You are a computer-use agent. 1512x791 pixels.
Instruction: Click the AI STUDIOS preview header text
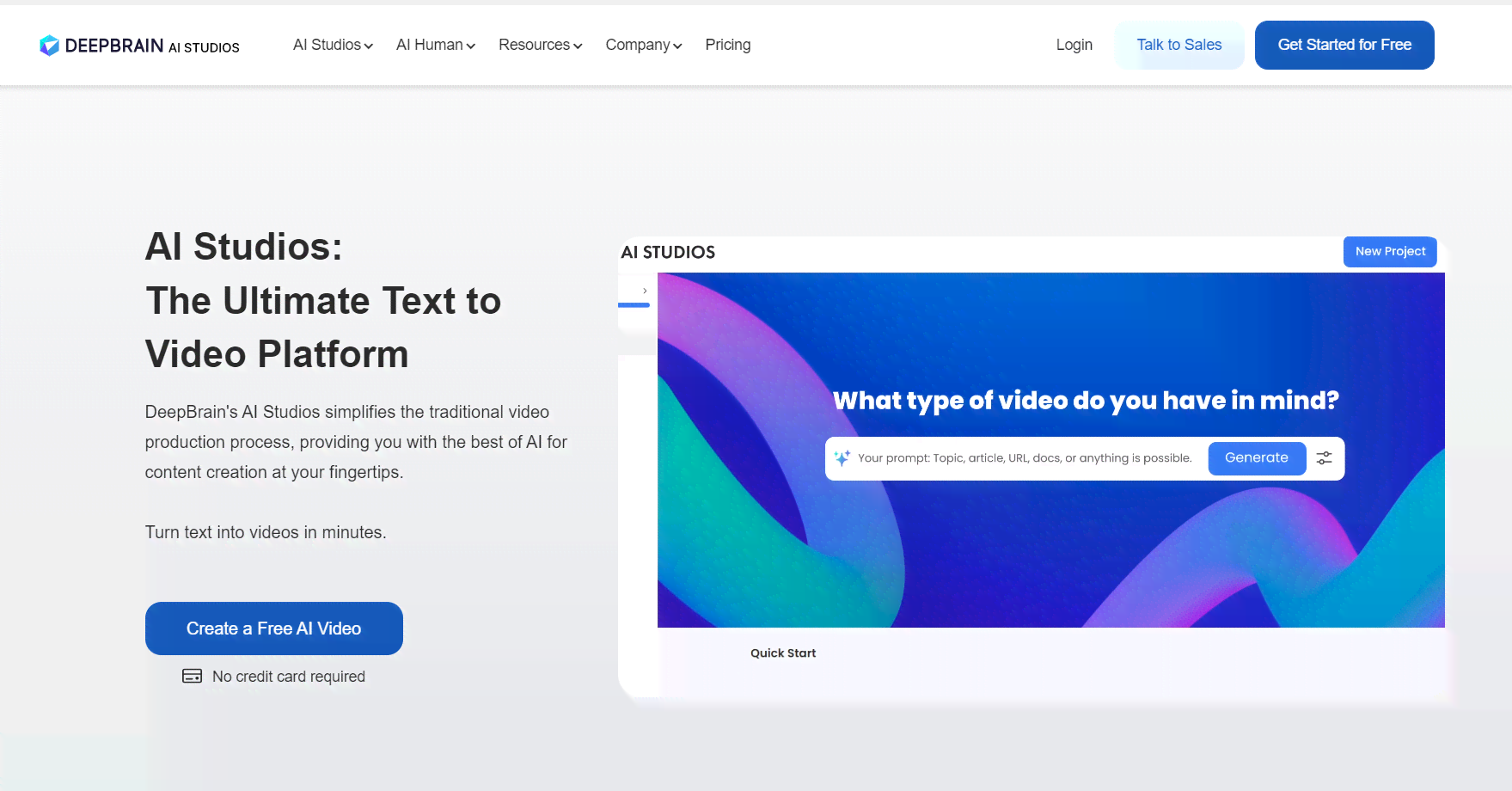668,252
